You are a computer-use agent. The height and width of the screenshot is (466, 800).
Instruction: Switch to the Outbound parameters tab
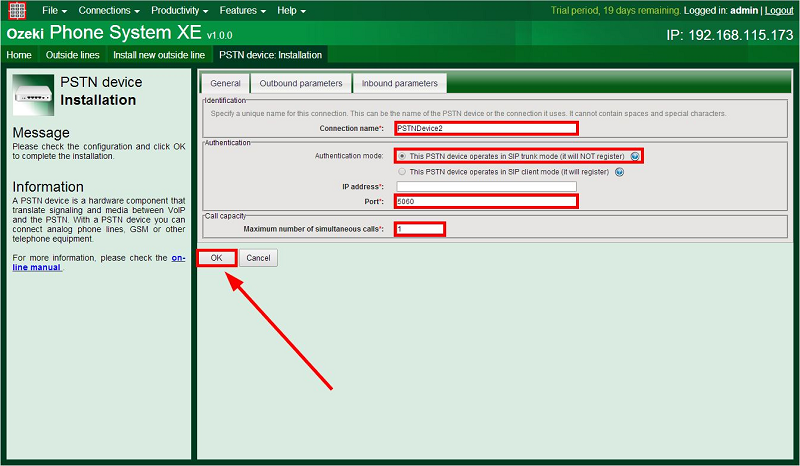(x=301, y=84)
